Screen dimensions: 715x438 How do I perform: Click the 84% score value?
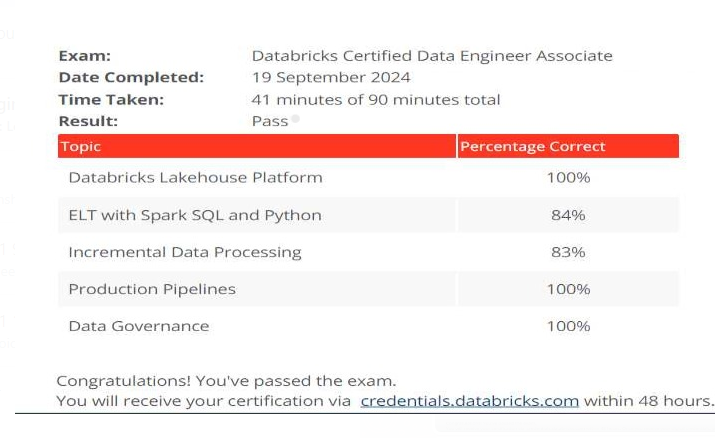click(x=568, y=215)
